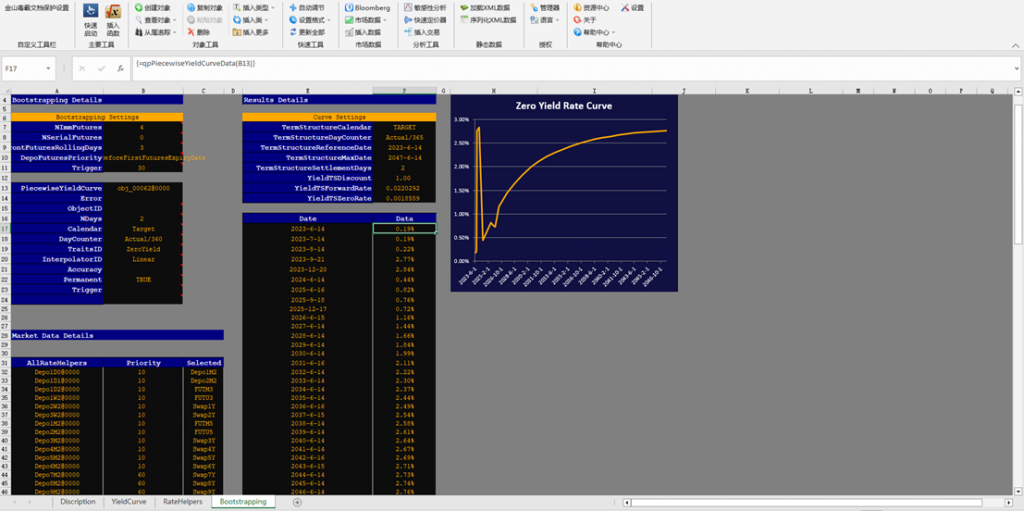Open the 从属追踪 dependency trace dropdown
The width and height of the screenshot is (1024, 511).
tap(155, 31)
